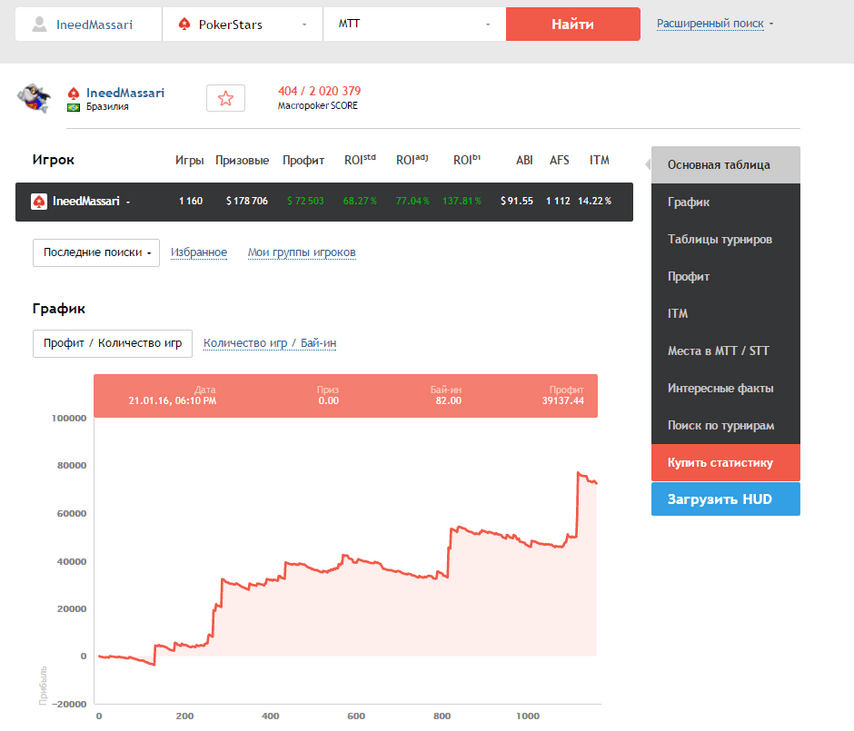Click the profit line peak on the chart
The width and height of the screenshot is (854, 731).
578,473
